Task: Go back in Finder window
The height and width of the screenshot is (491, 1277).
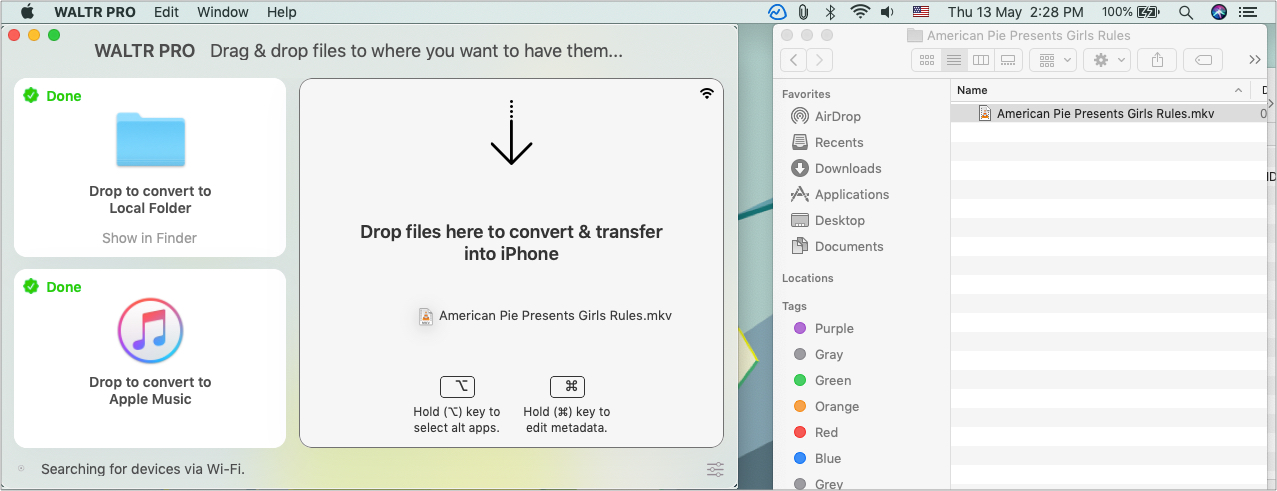Action: (793, 60)
